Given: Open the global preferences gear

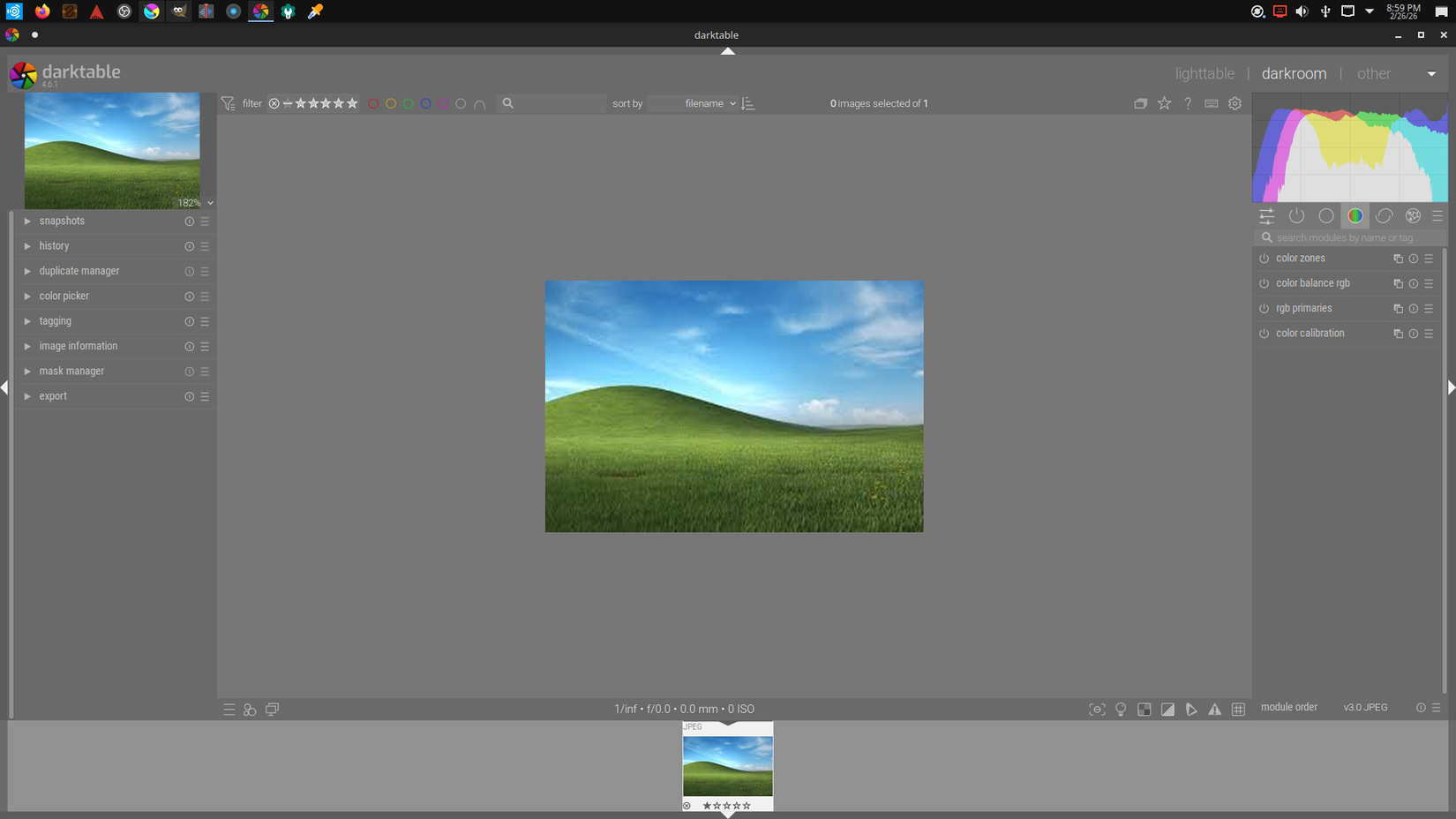Looking at the screenshot, I should [1235, 103].
